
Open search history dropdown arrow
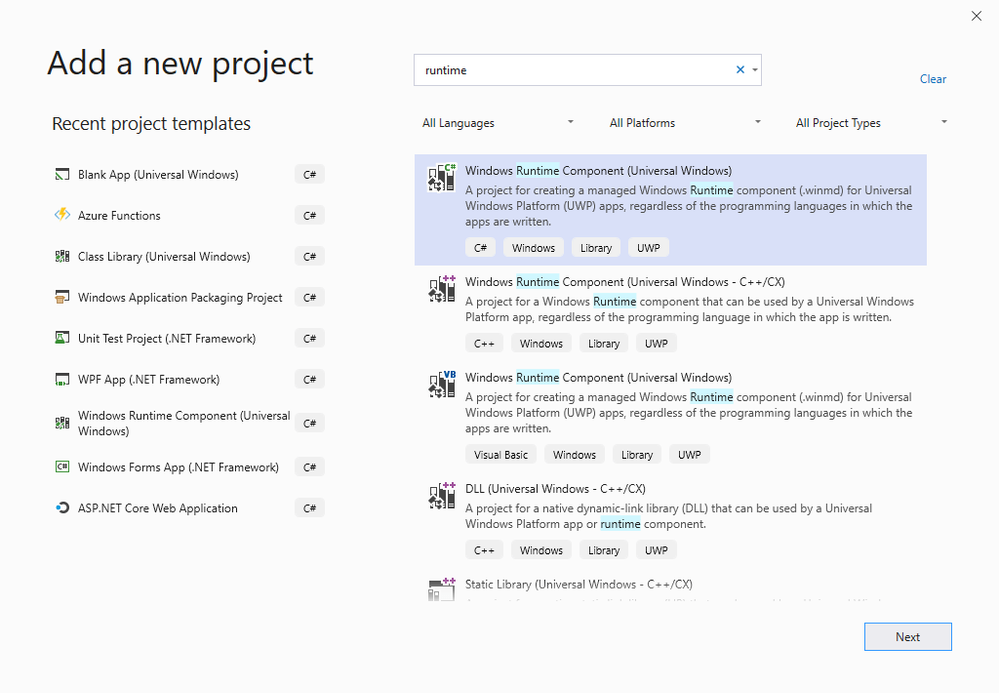pos(755,70)
